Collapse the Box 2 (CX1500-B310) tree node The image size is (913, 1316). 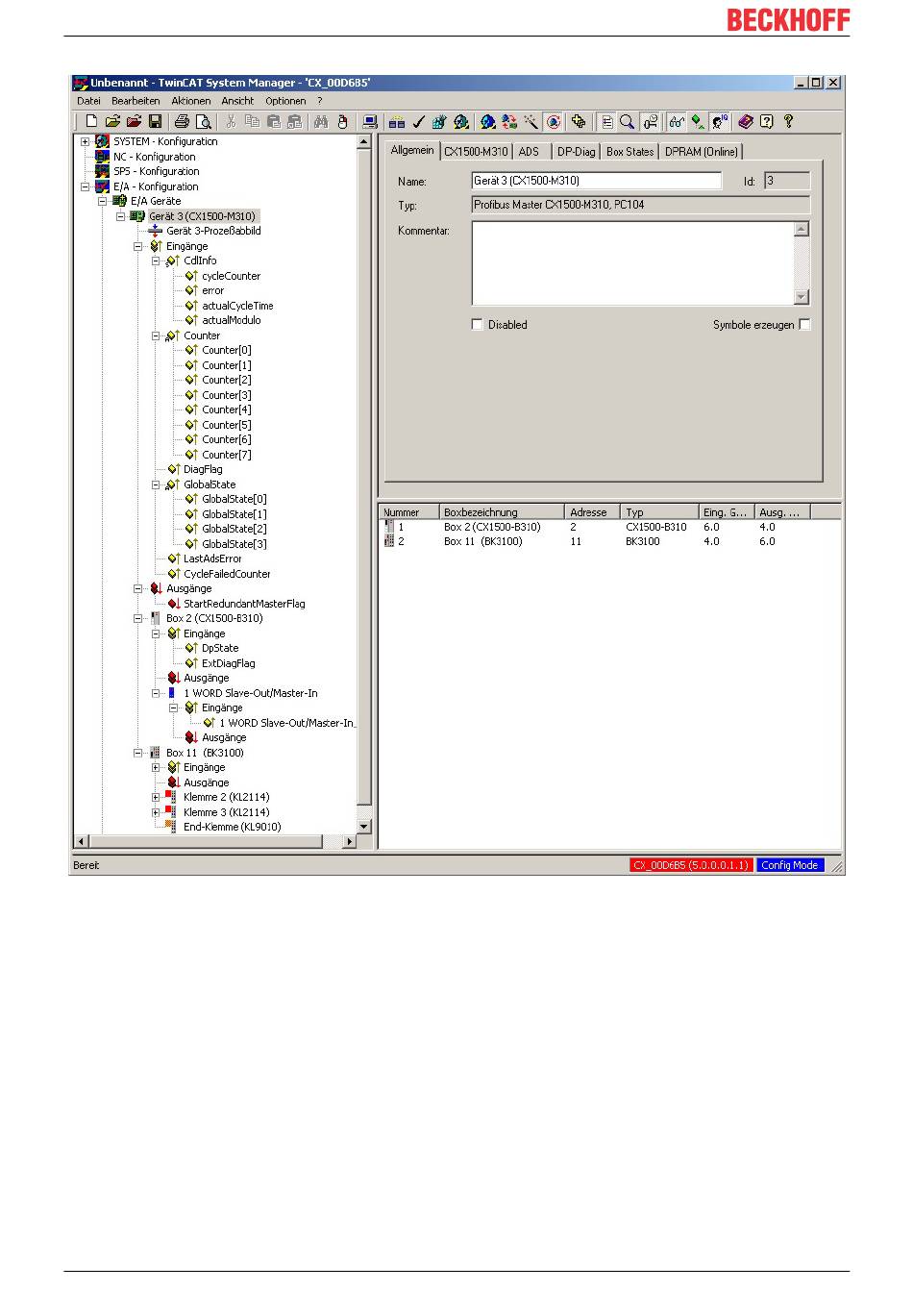(x=138, y=618)
